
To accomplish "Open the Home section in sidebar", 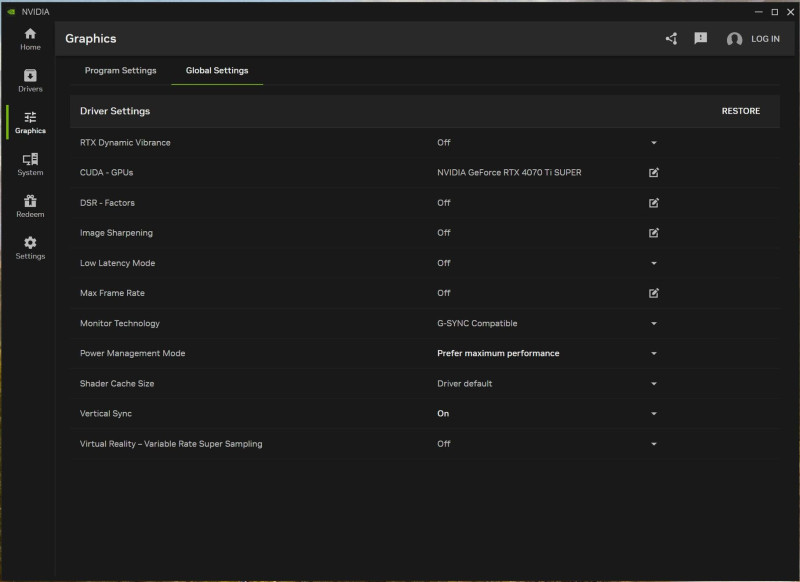I will click(x=30, y=39).
